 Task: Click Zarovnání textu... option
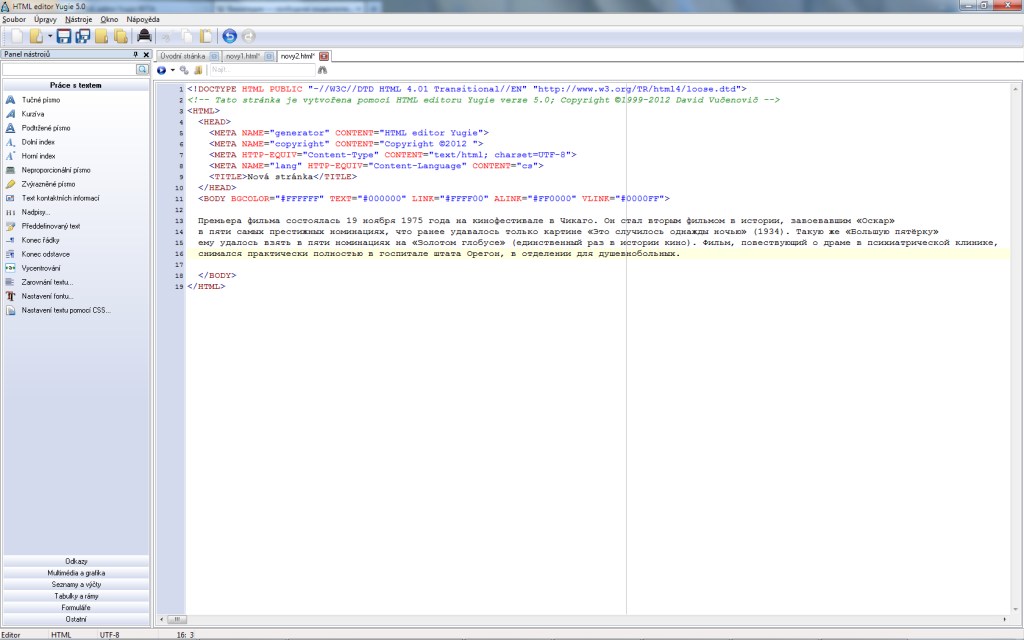coord(48,282)
